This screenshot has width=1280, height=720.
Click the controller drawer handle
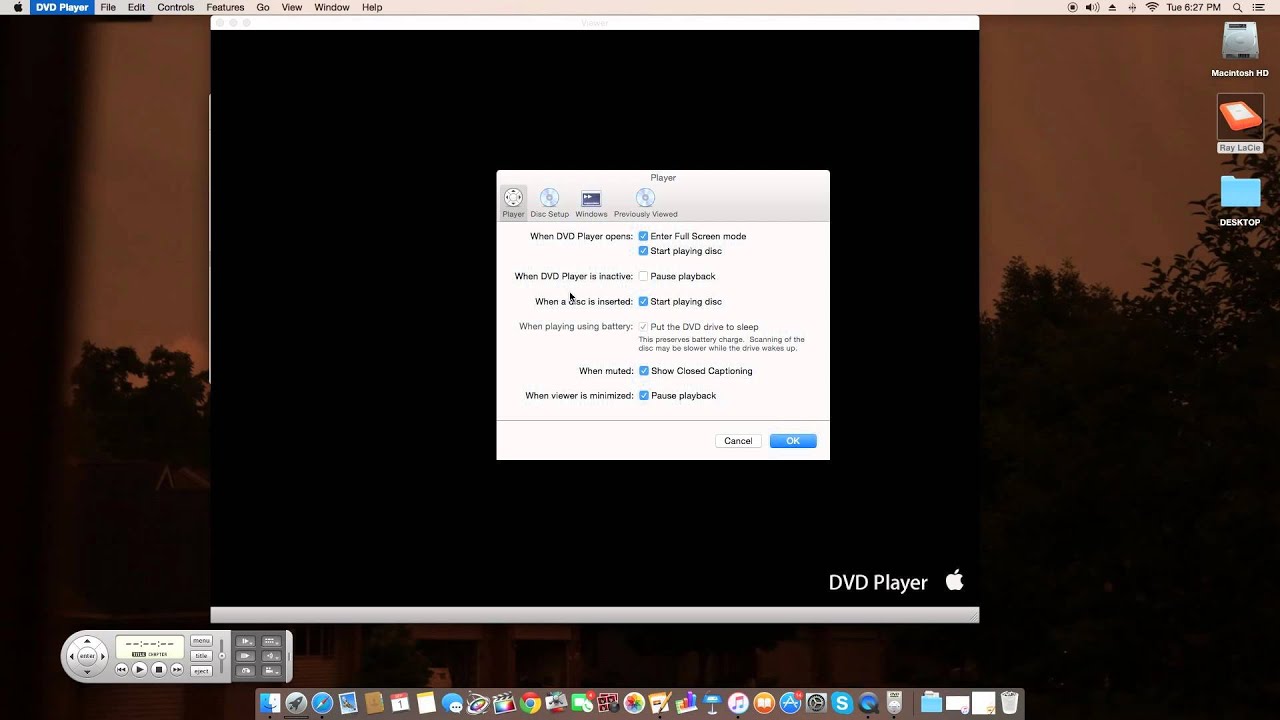tap(289, 656)
